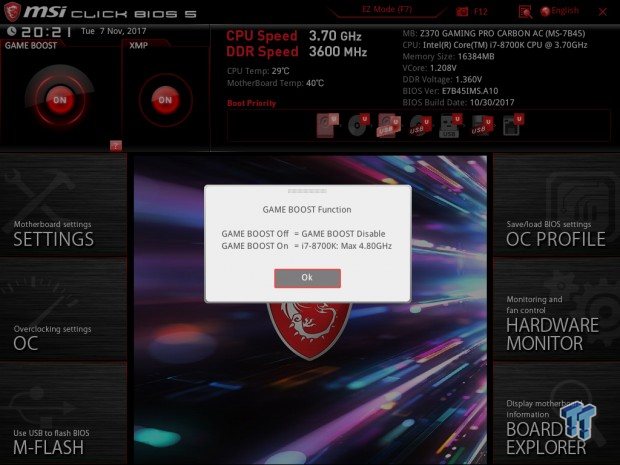620x465 pixels.
Task: Take a screenshot with the F12 camera icon
Action: click(x=462, y=11)
